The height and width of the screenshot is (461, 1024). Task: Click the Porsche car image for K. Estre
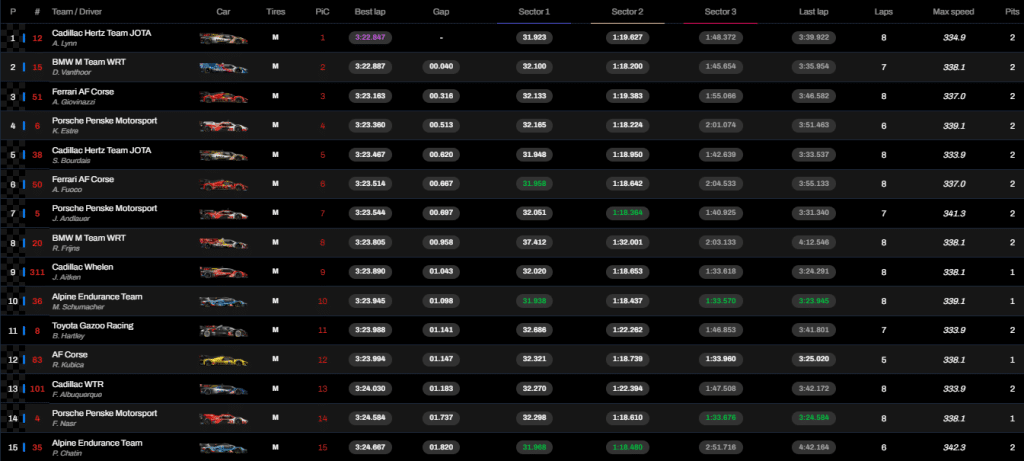[223, 125]
